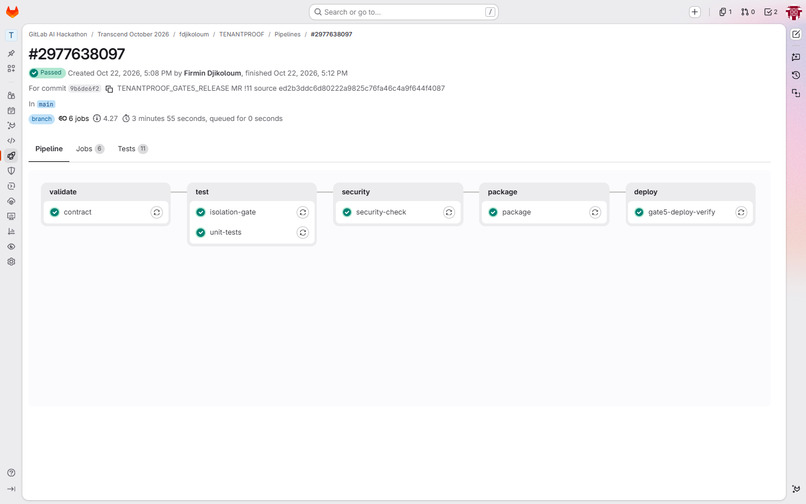Image resolution: width=806 pixels, height=504 pixels.
Task: Retry the security-check job
Action: tap(449, 212)
